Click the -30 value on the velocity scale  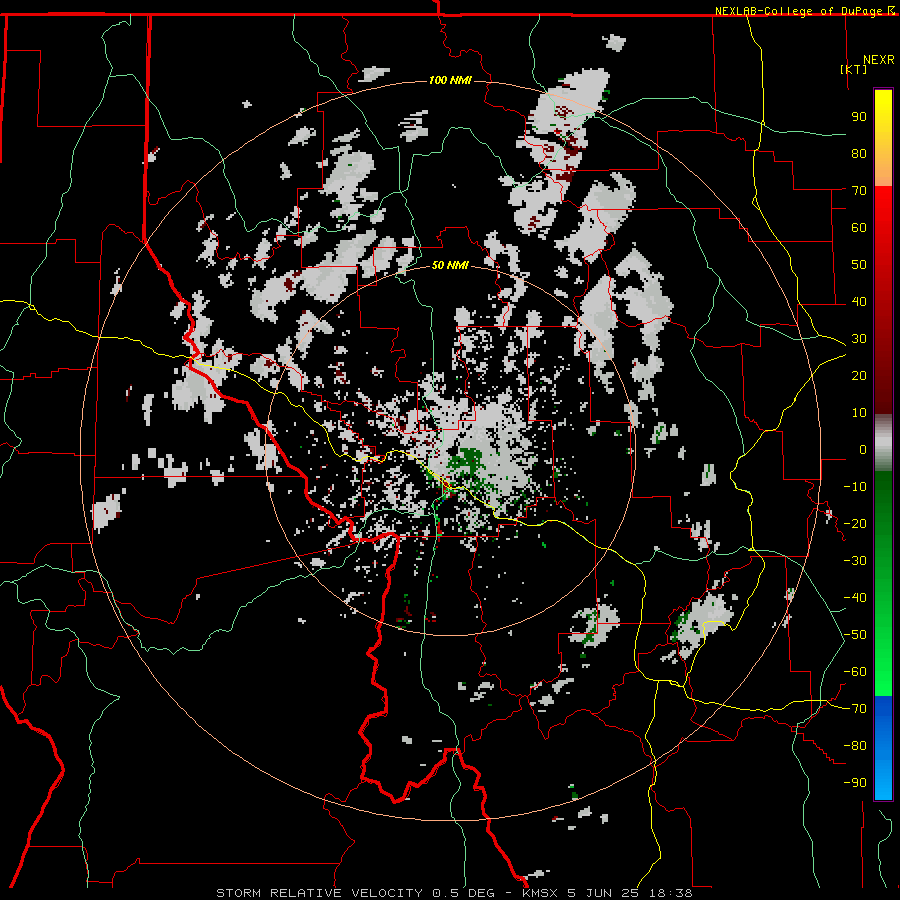(x=855, y=561)
